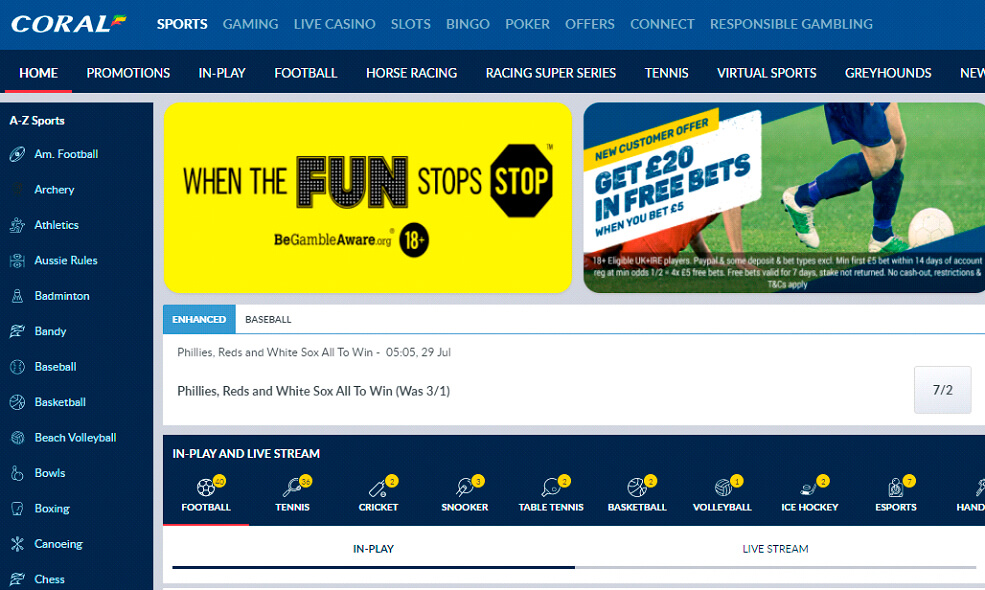Open the Chess sidebar icon
The width and height of the screenshot is (985, 590).
pos(17,579)
